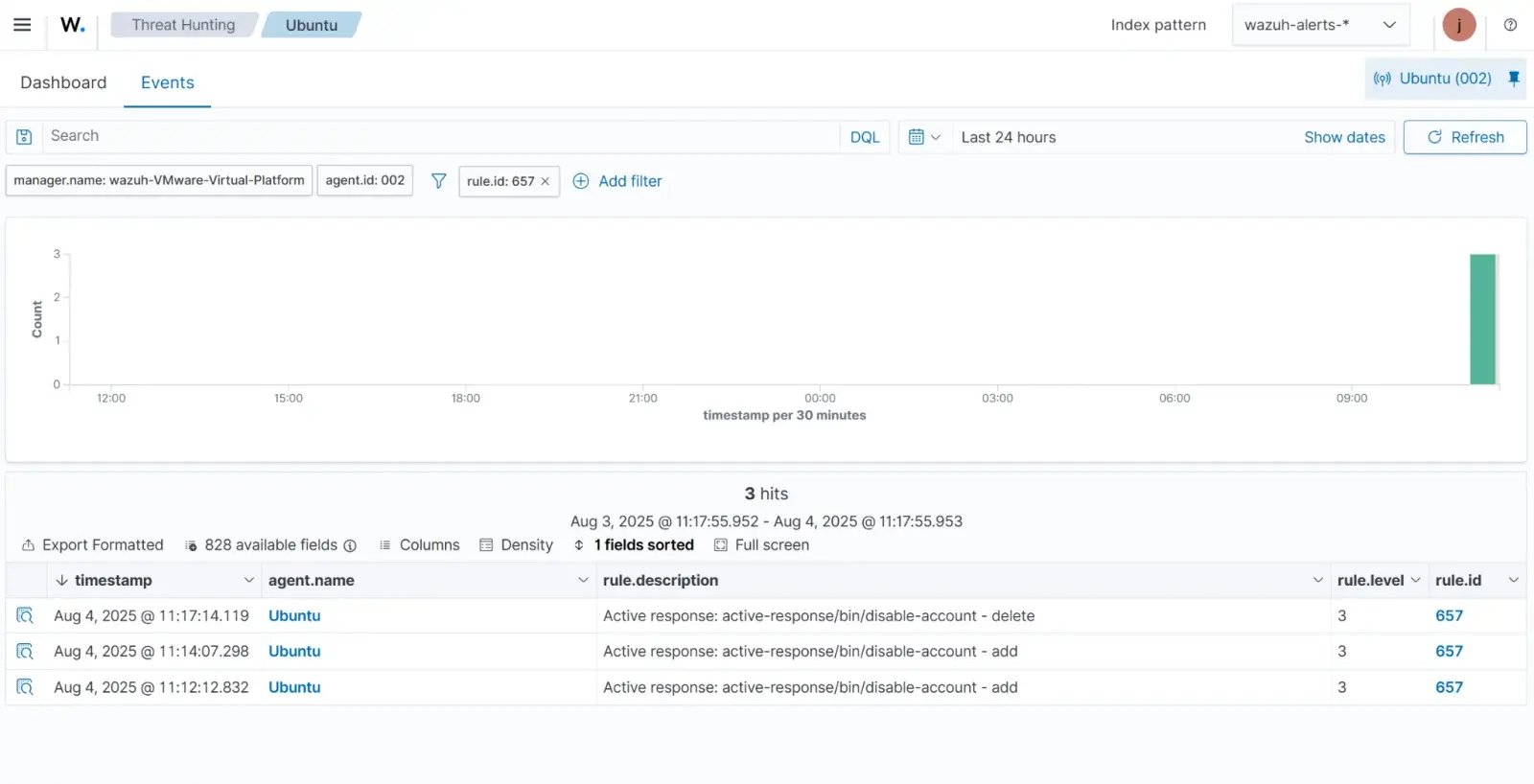Click the Refresh button
This screenshot has width=1534, height=784.
(1465, 137)
